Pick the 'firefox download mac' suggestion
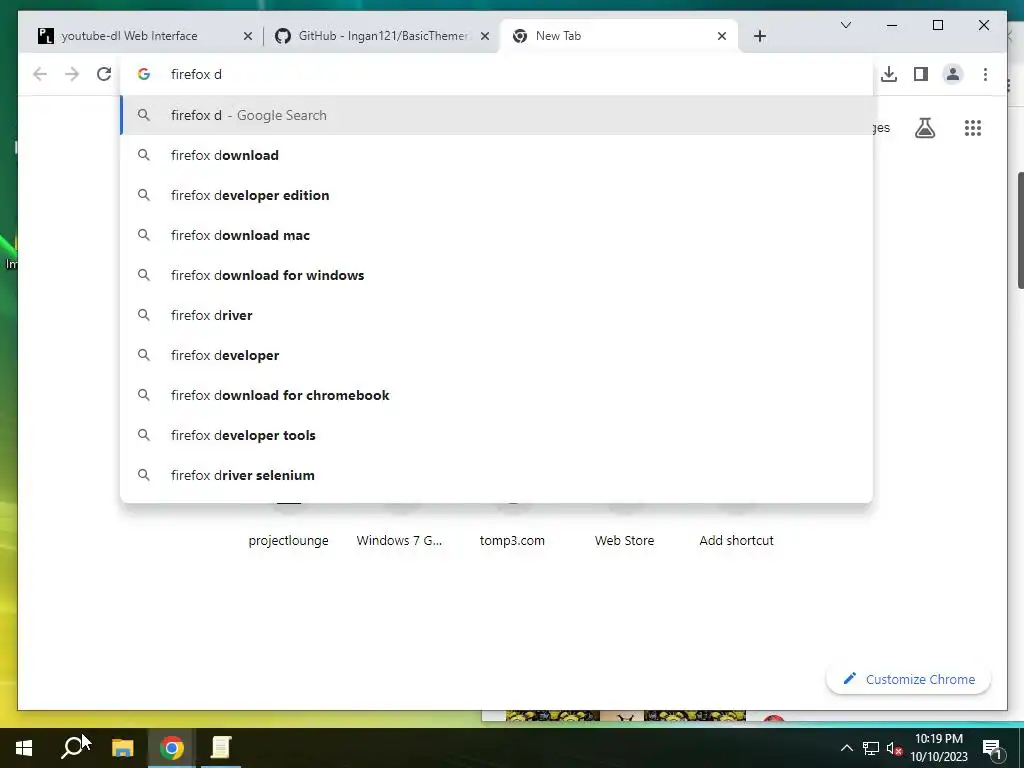Screen dimensions: 1024x768 click(496, 235)
